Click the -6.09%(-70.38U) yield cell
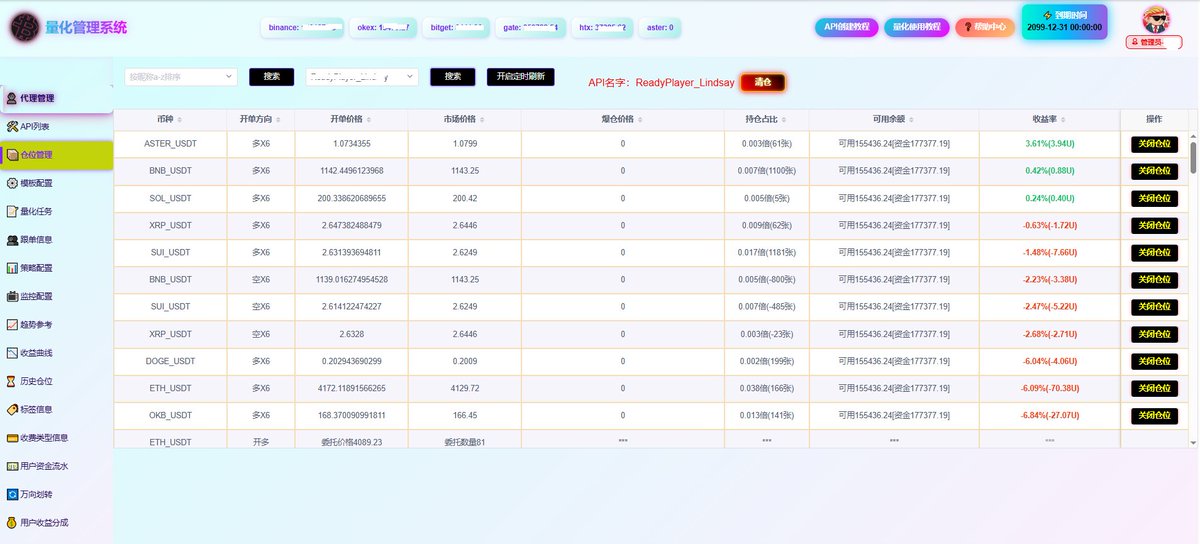The image size is (1200, 544). (1050, 388)
